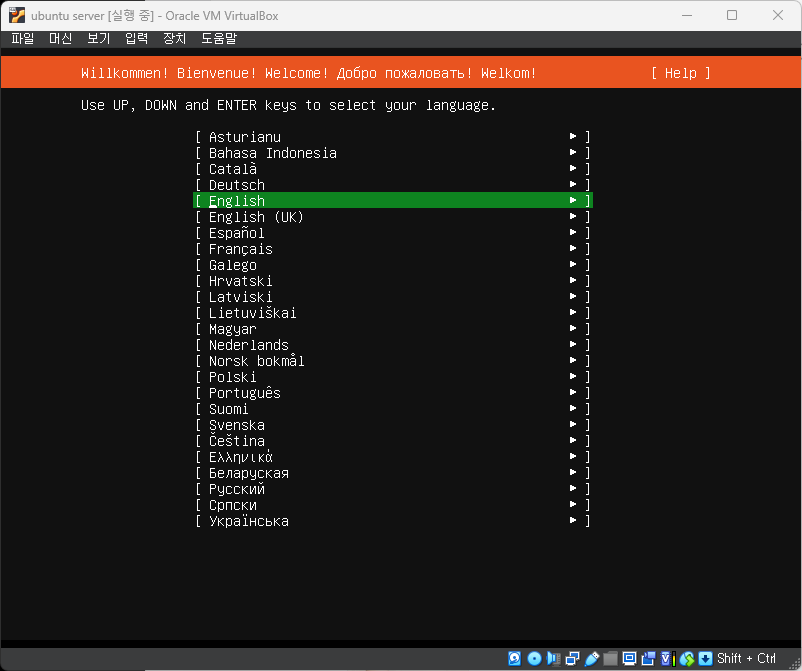Choose Latviski language

pos(393,297)
